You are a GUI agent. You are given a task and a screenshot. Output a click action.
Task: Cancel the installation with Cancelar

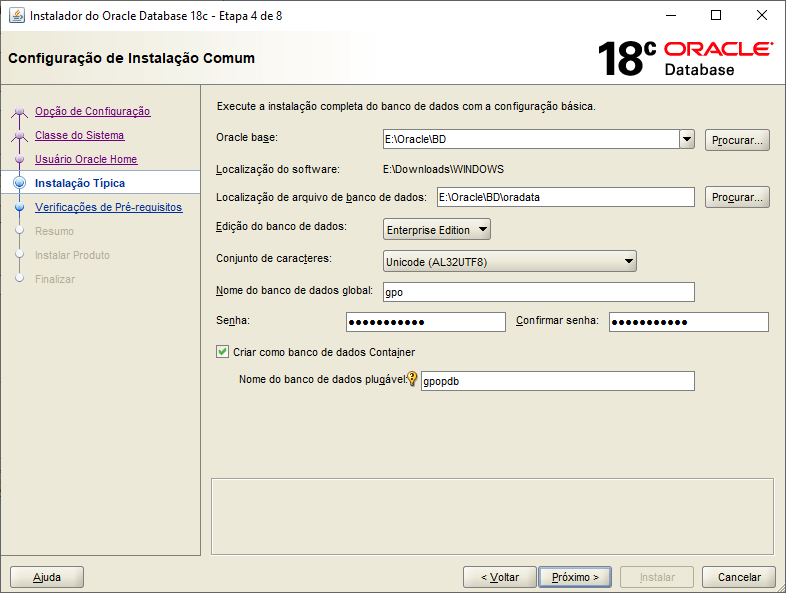coord(738,577)
